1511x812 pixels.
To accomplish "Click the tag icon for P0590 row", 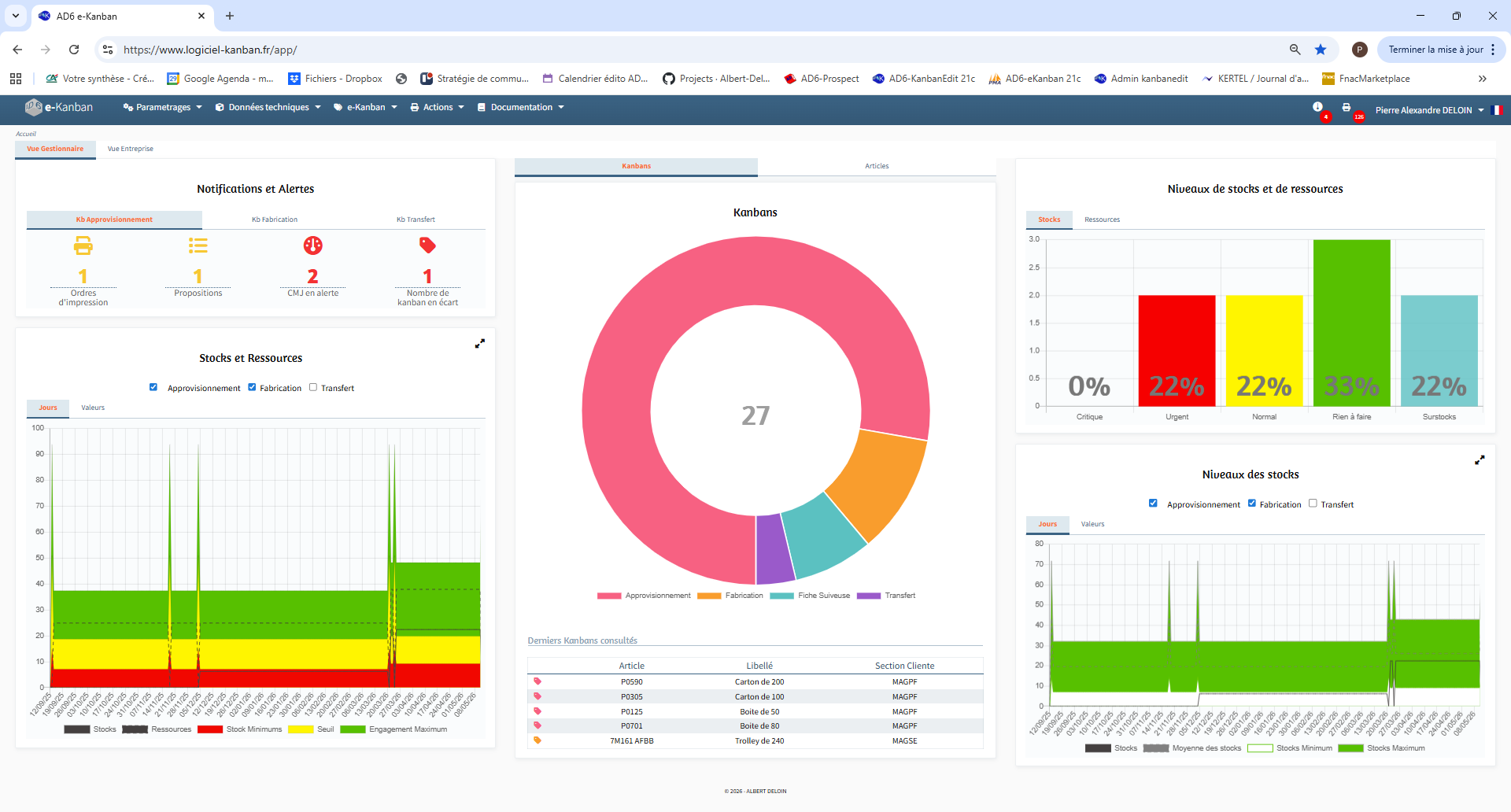I will [538, 681].
